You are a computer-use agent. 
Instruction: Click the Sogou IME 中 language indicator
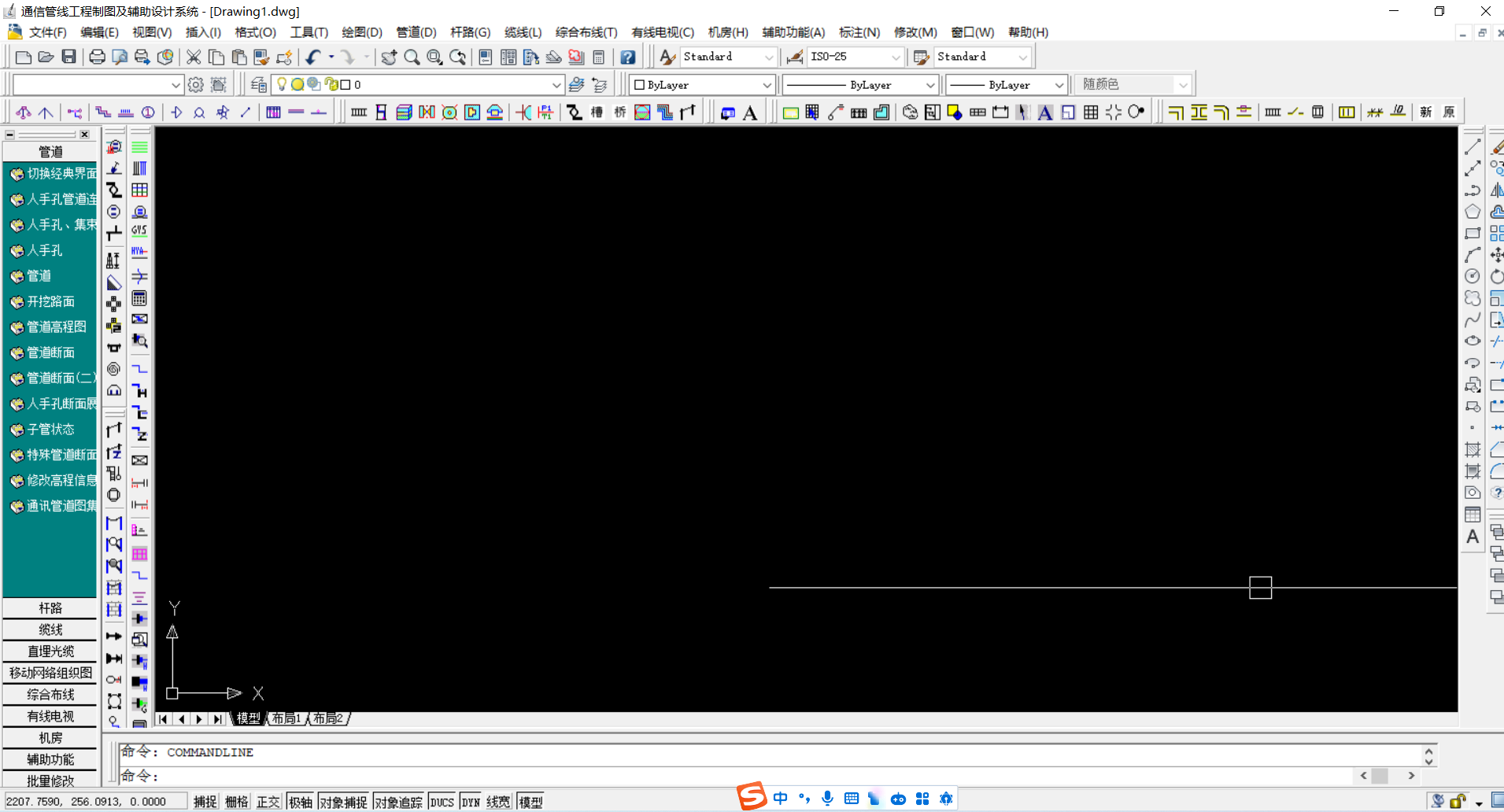pos(780,799)
